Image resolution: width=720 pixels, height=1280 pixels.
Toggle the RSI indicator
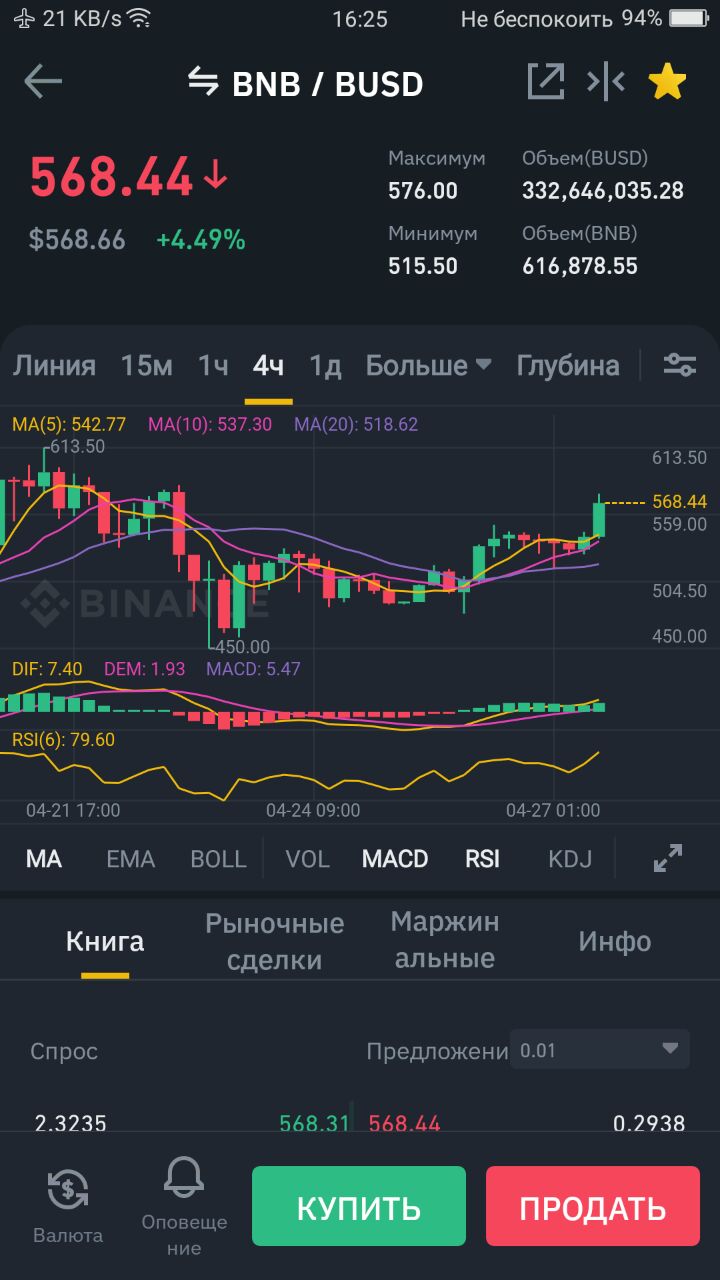point(482,859)
